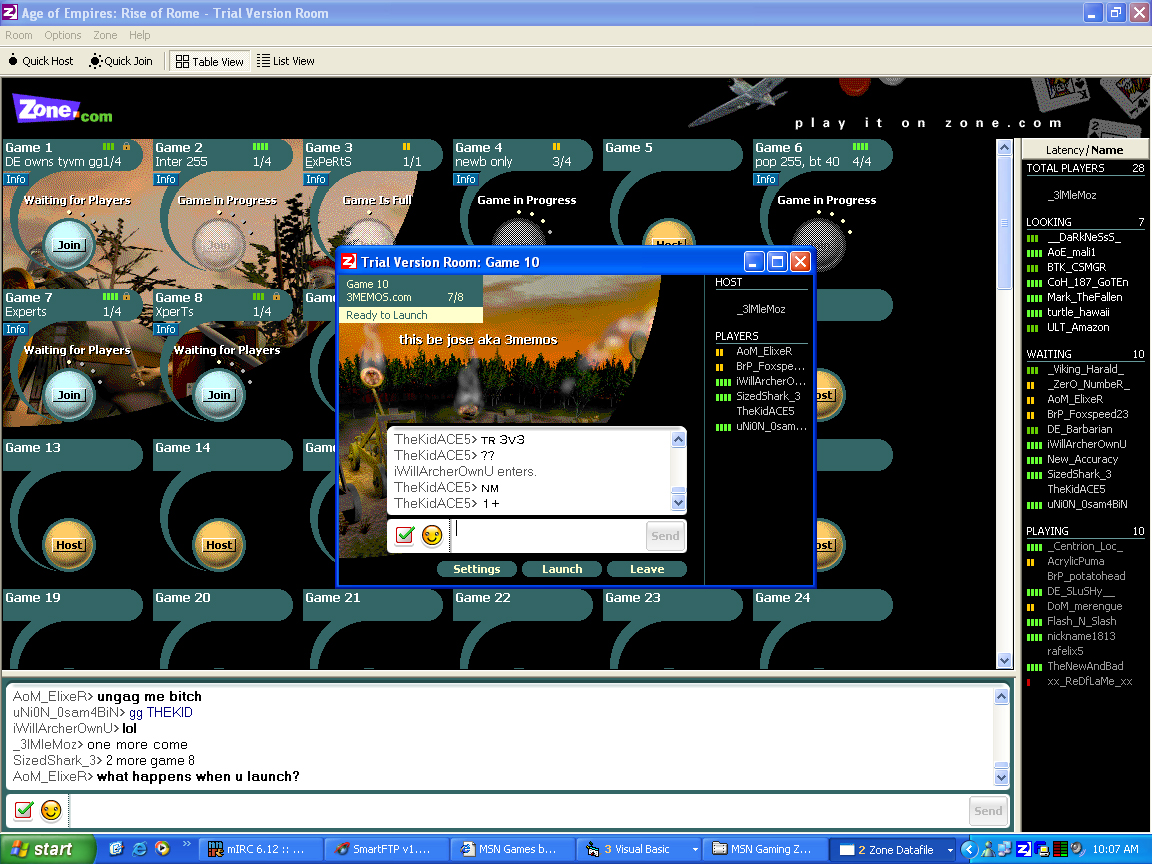The image size is (1152, 864).
Task: Toggle the checkmark icon in Game 10 chat
Action: point(405,536)
